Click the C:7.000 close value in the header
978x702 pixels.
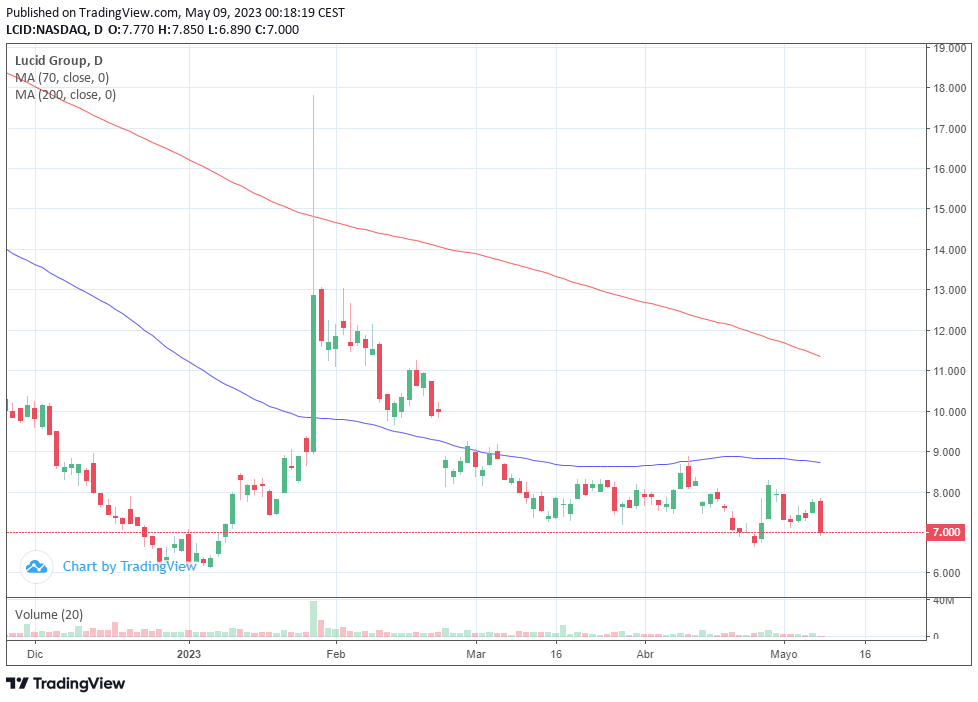[x=277, y=29]
